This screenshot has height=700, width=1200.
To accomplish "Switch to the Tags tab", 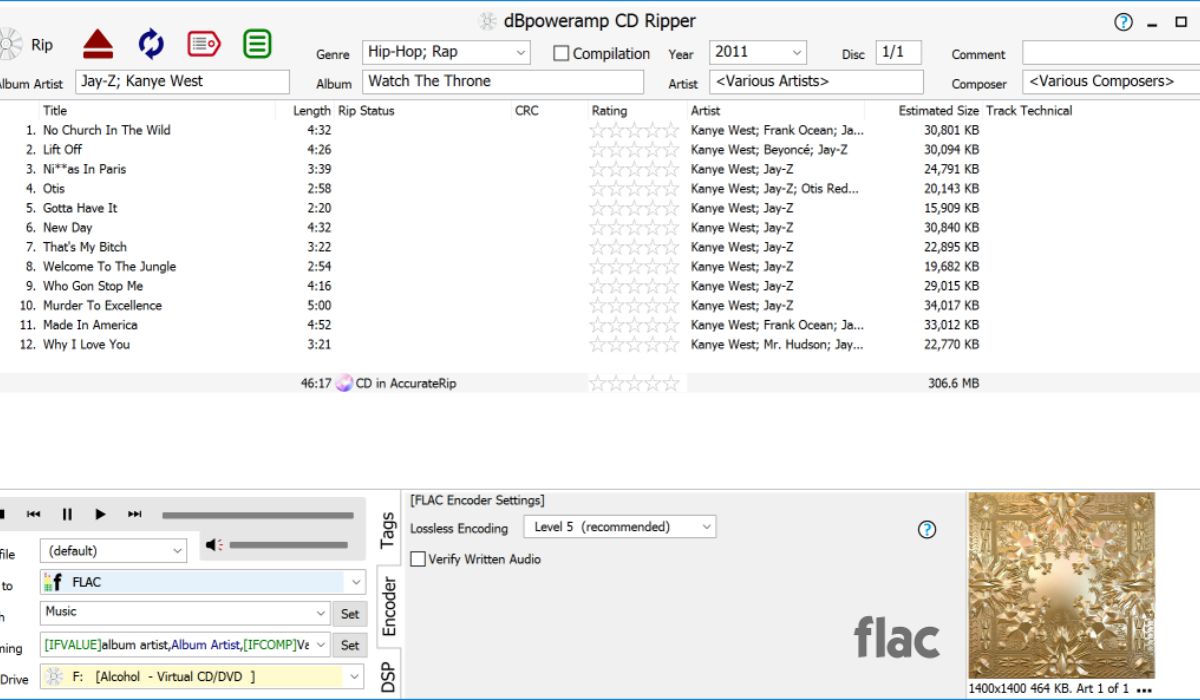I will point(388,530).
